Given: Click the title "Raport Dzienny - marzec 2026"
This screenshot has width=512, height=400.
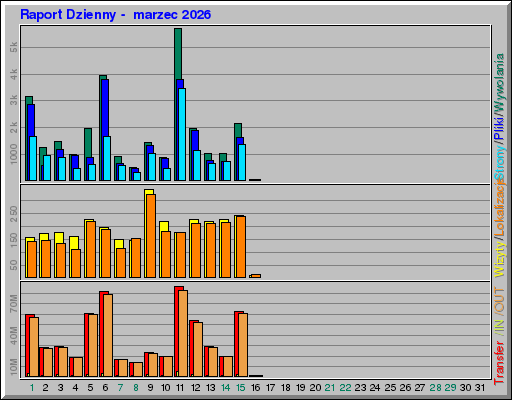Looking at the screenshot, I should (x=115, y=15).
